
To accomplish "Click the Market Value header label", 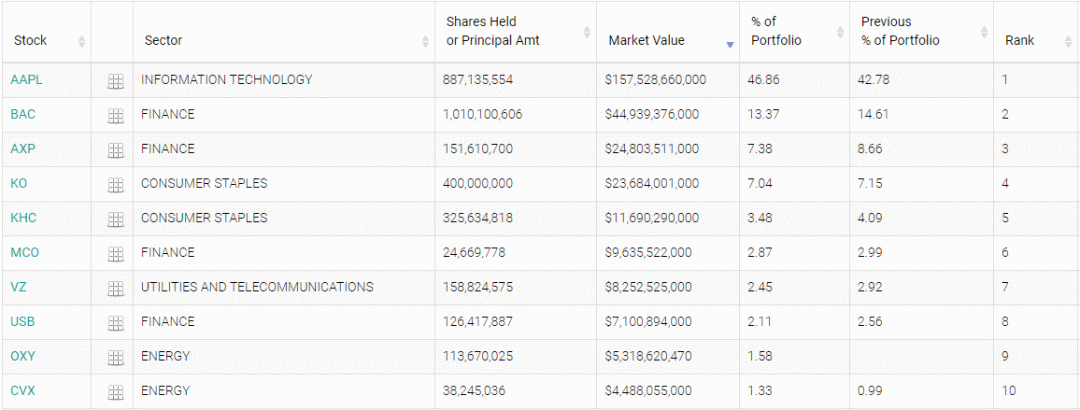I will pyautogui.click(x=647, y=41).
